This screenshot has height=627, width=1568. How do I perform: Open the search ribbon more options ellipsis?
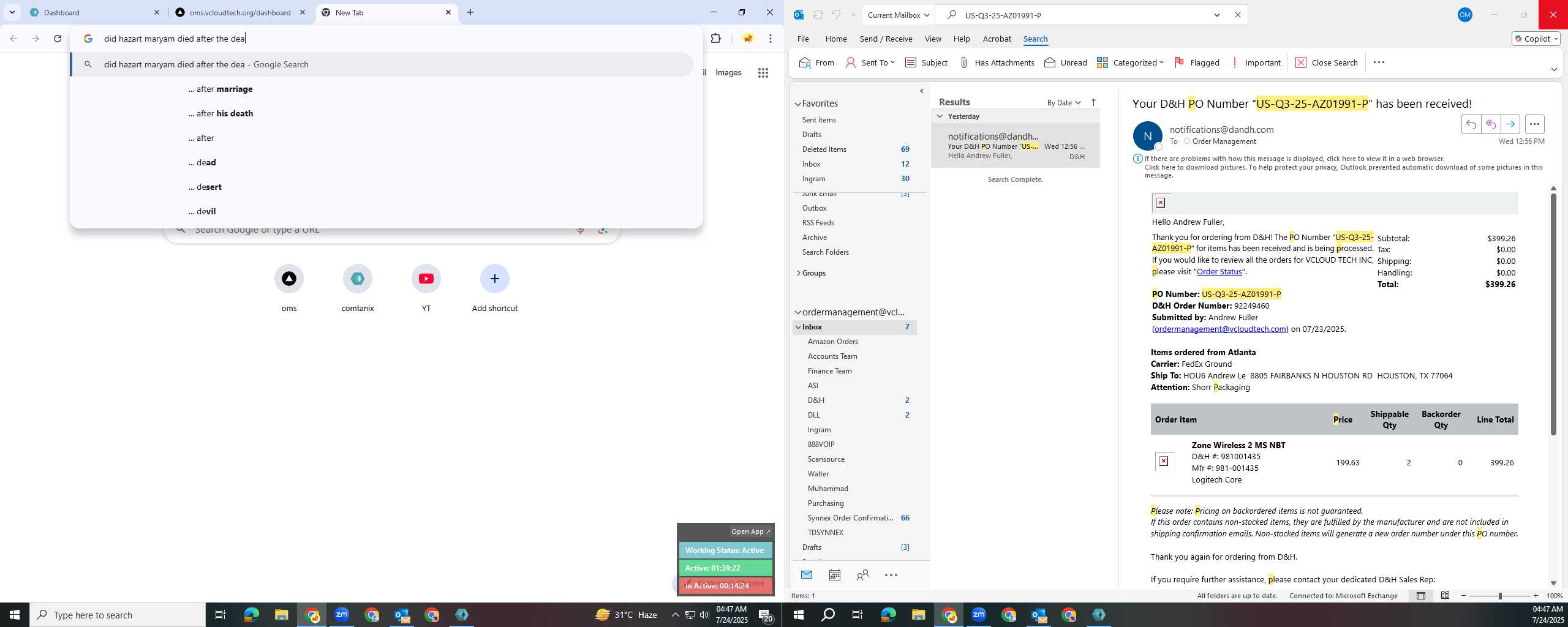pyautogui.click(x=1379, y=62)
